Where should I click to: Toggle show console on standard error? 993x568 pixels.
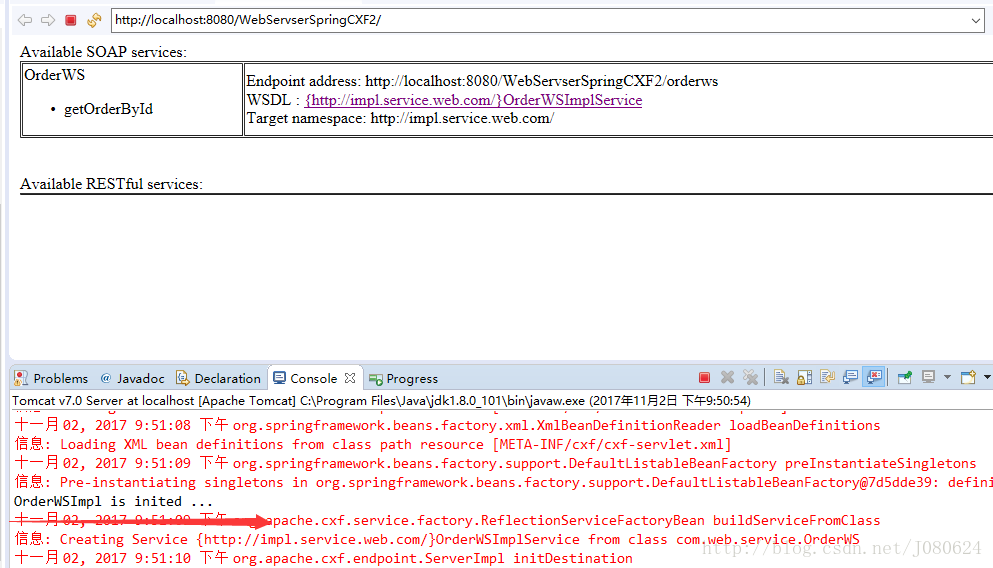pyautogui.click(x=874, y=378)
